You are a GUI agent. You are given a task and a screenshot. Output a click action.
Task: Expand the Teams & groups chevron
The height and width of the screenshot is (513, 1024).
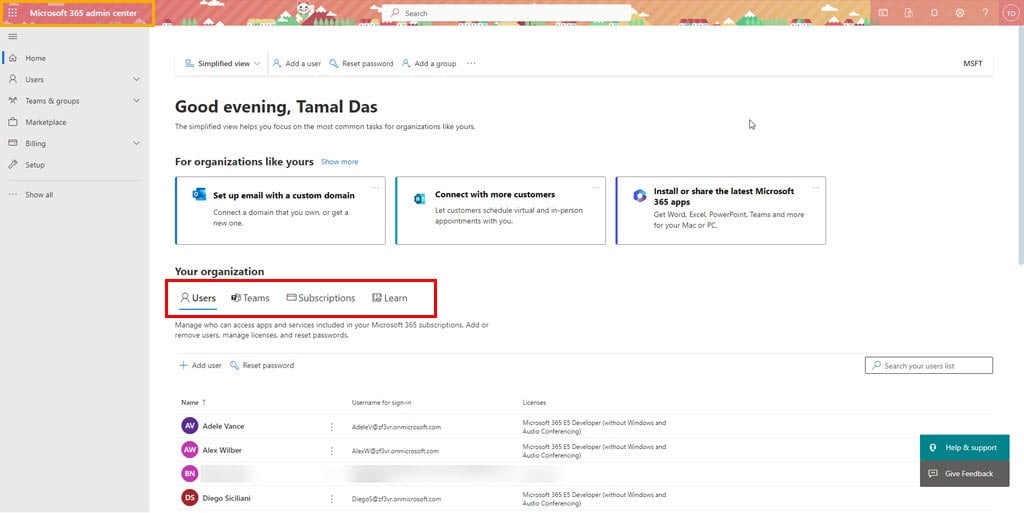pos(136,101)
